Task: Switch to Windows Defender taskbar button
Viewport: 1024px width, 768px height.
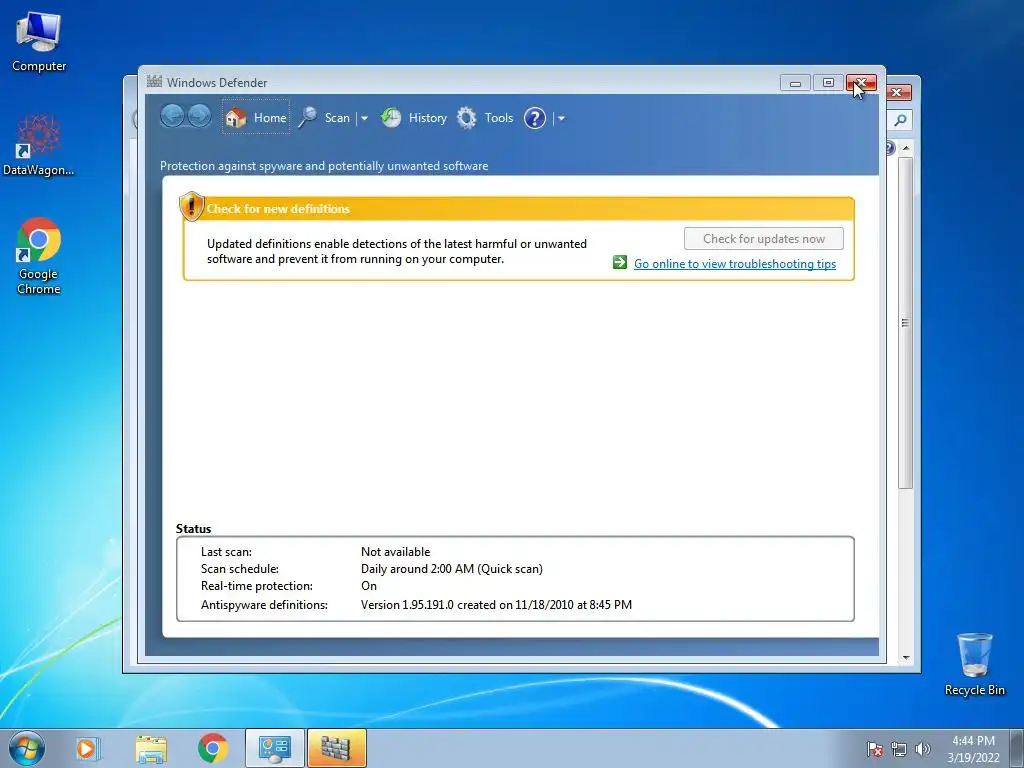Action: point(336,748)
